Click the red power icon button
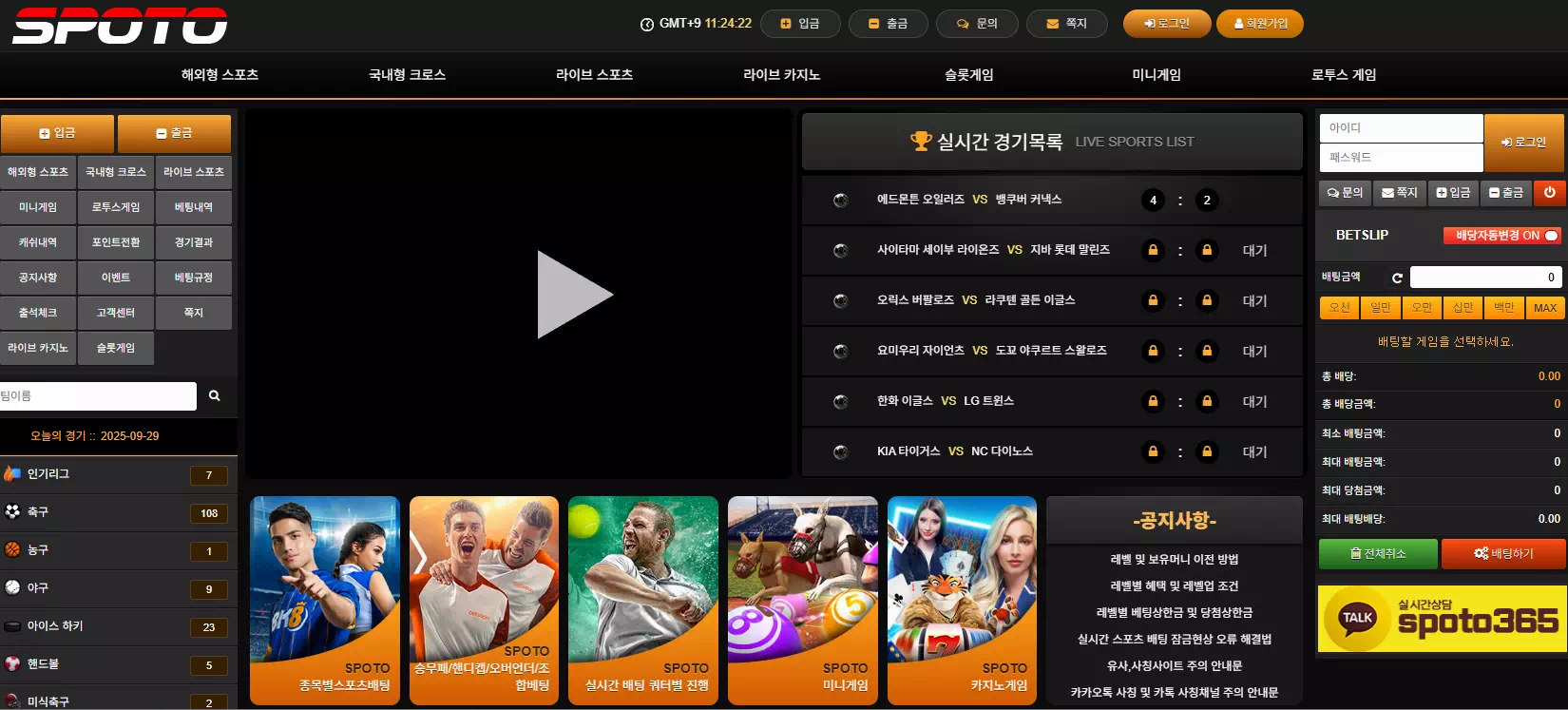 1549,192
